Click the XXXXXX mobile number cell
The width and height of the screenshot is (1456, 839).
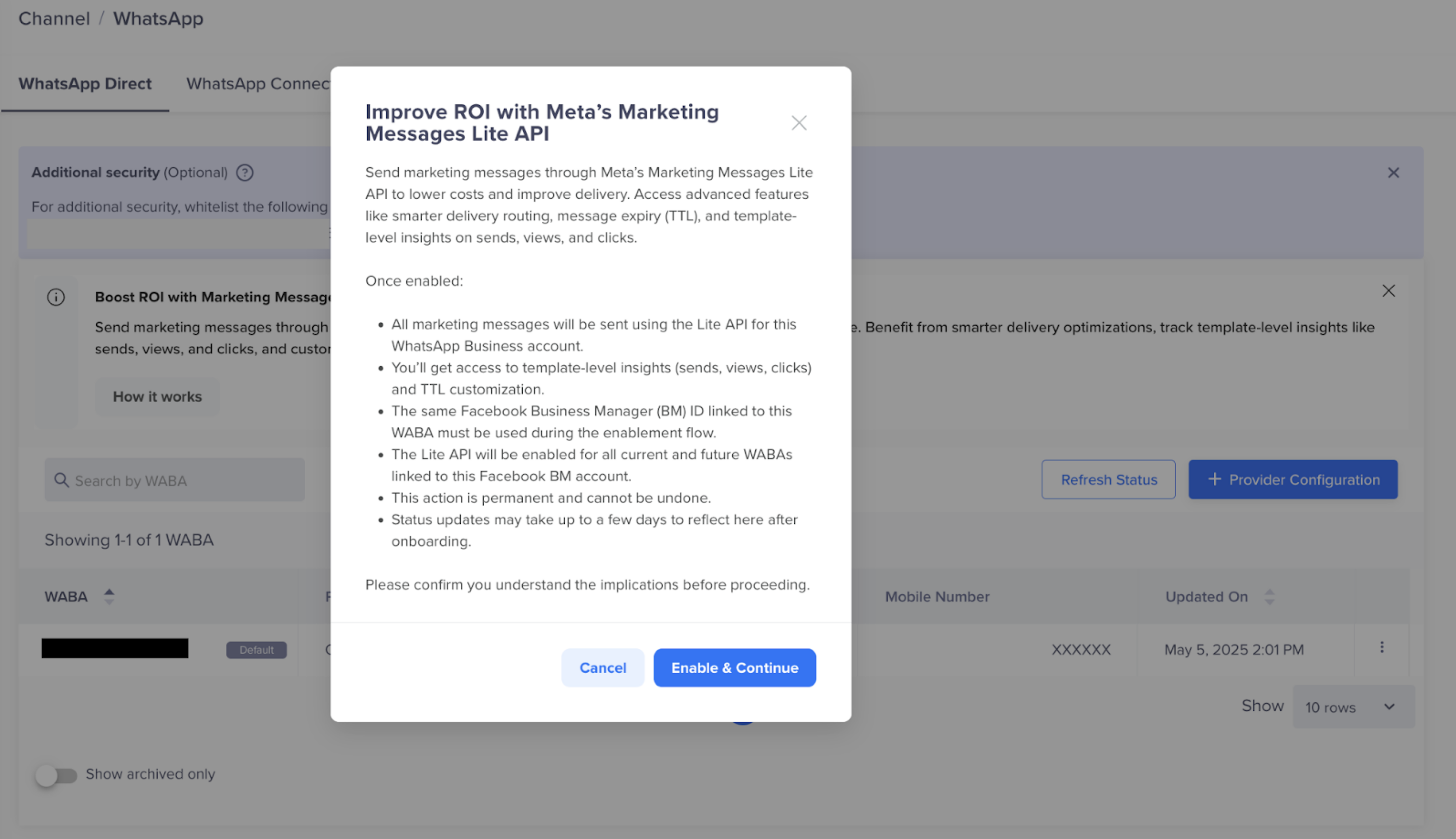1080,650
